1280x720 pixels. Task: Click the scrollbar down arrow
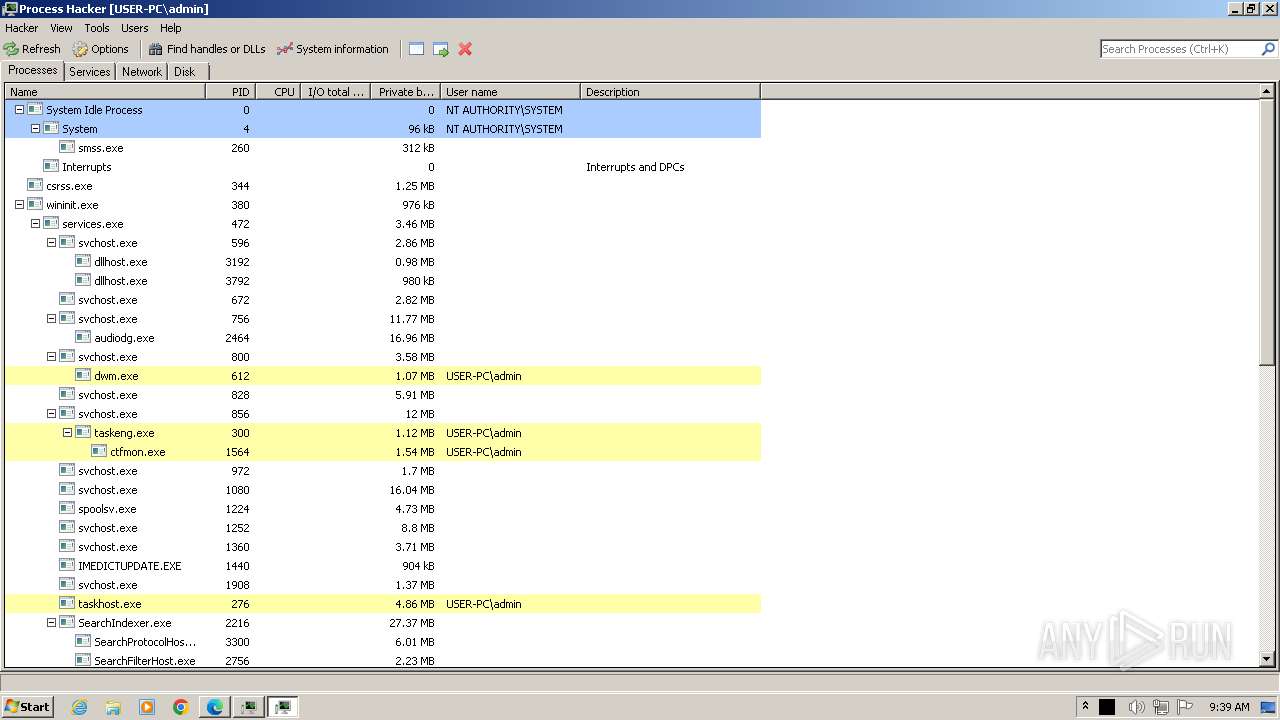(1268, 660)
